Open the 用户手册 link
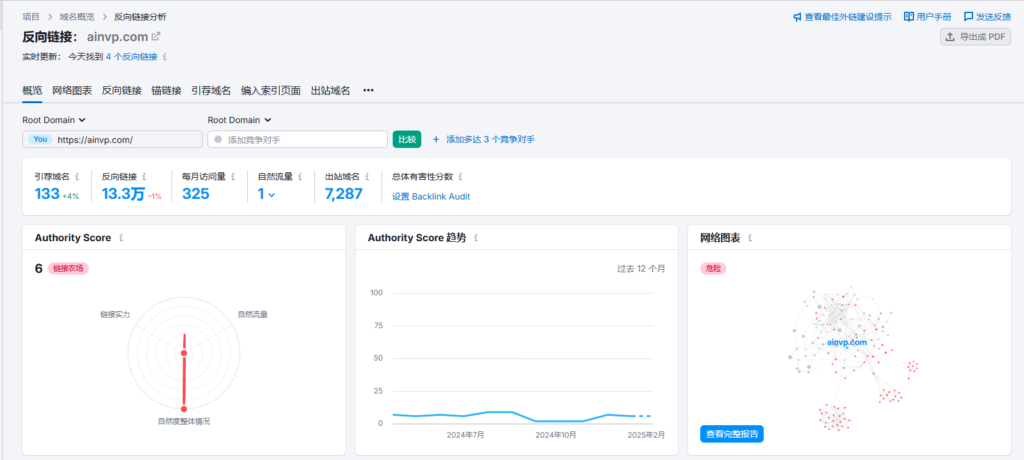This screenshot has height=460, width=1024. (x=934, y=17)
